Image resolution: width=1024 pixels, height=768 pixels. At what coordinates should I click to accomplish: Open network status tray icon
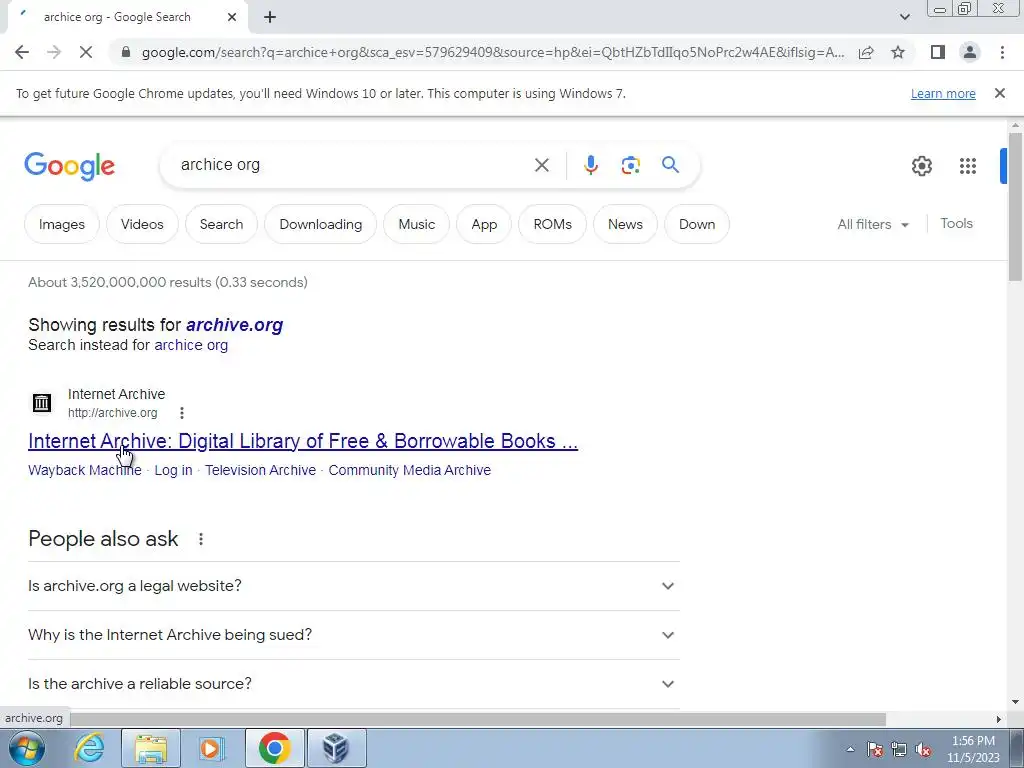[899, 749]
